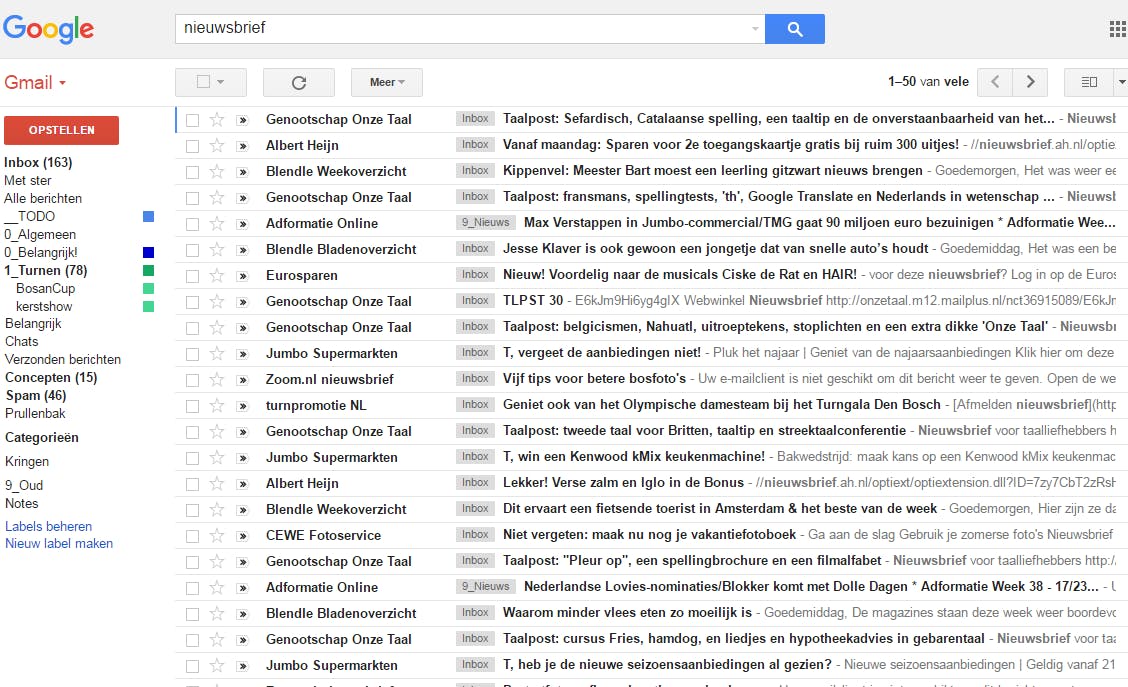Star the turnpromotie NL email
The image size is (1128, 687).
pyautogui.click(x=217, y=406)
